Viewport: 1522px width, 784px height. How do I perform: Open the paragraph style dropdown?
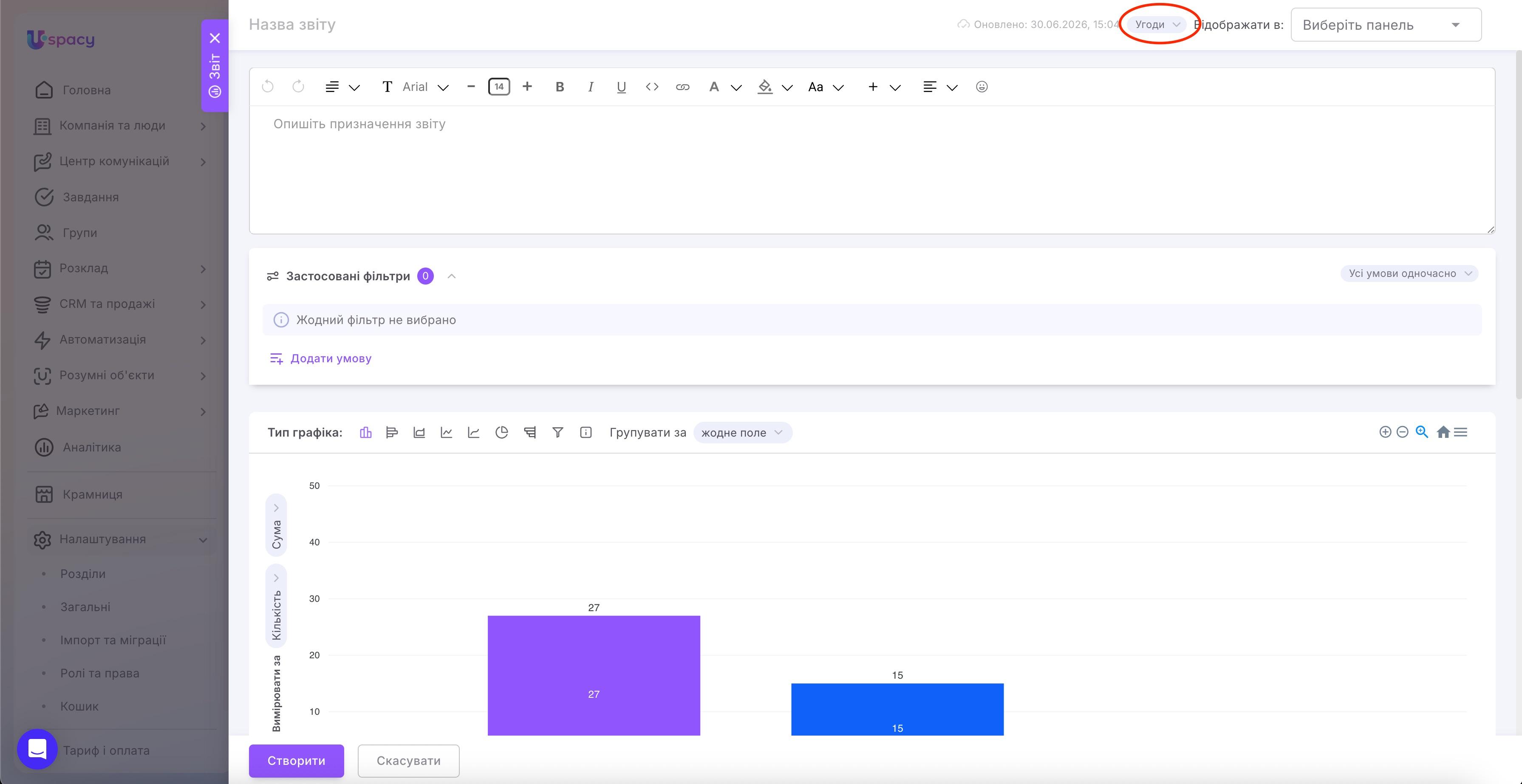coord(343,87)
